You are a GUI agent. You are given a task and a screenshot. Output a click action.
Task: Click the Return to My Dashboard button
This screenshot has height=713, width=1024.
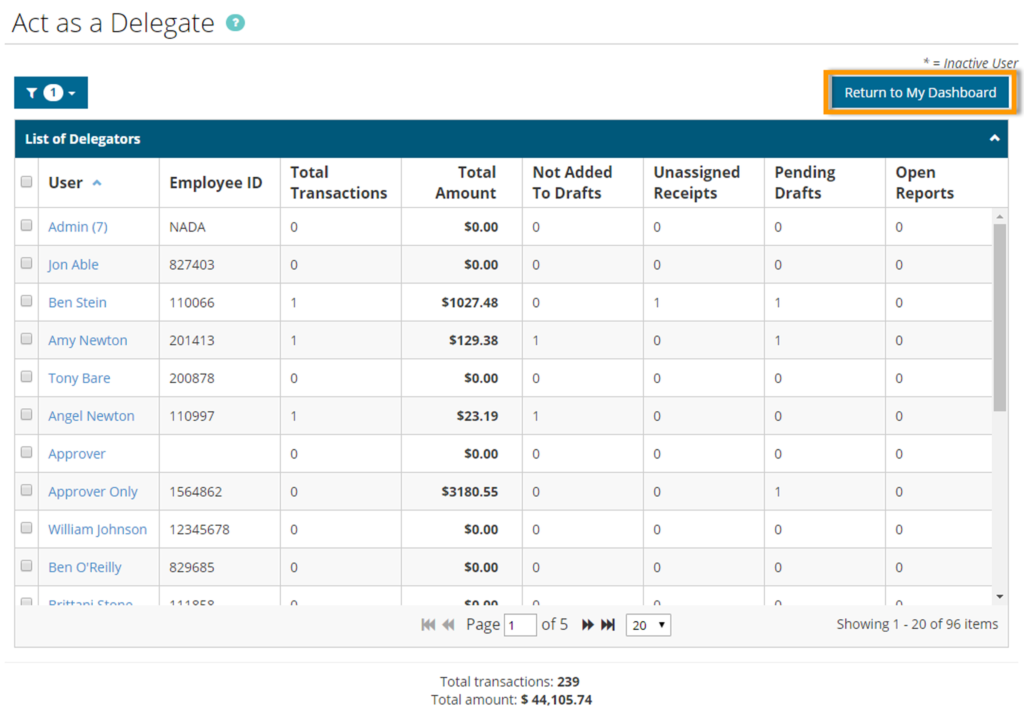point(919,92)
